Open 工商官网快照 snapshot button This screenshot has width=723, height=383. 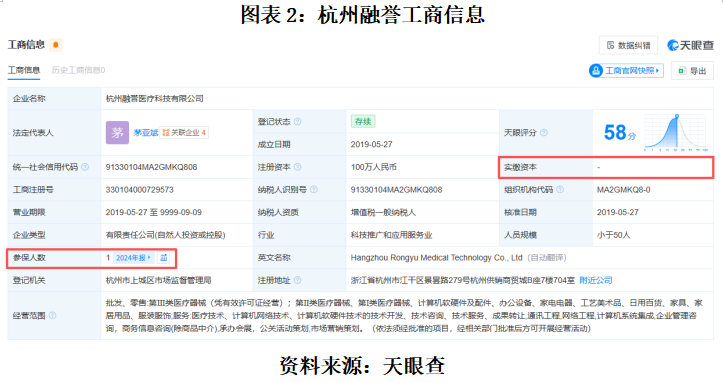[626, 71]
